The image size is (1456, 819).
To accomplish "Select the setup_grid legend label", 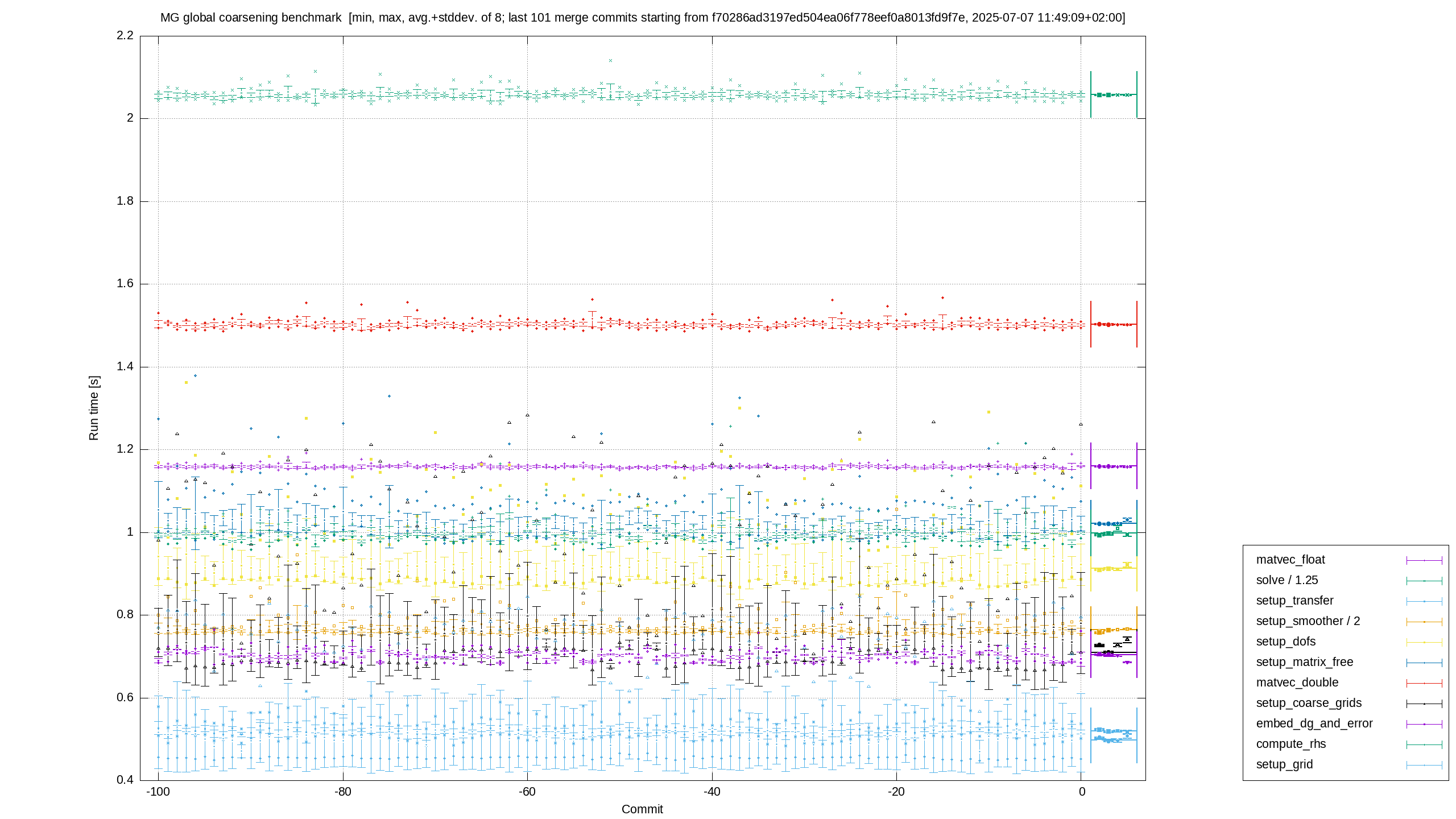I will pos(1284,764).
